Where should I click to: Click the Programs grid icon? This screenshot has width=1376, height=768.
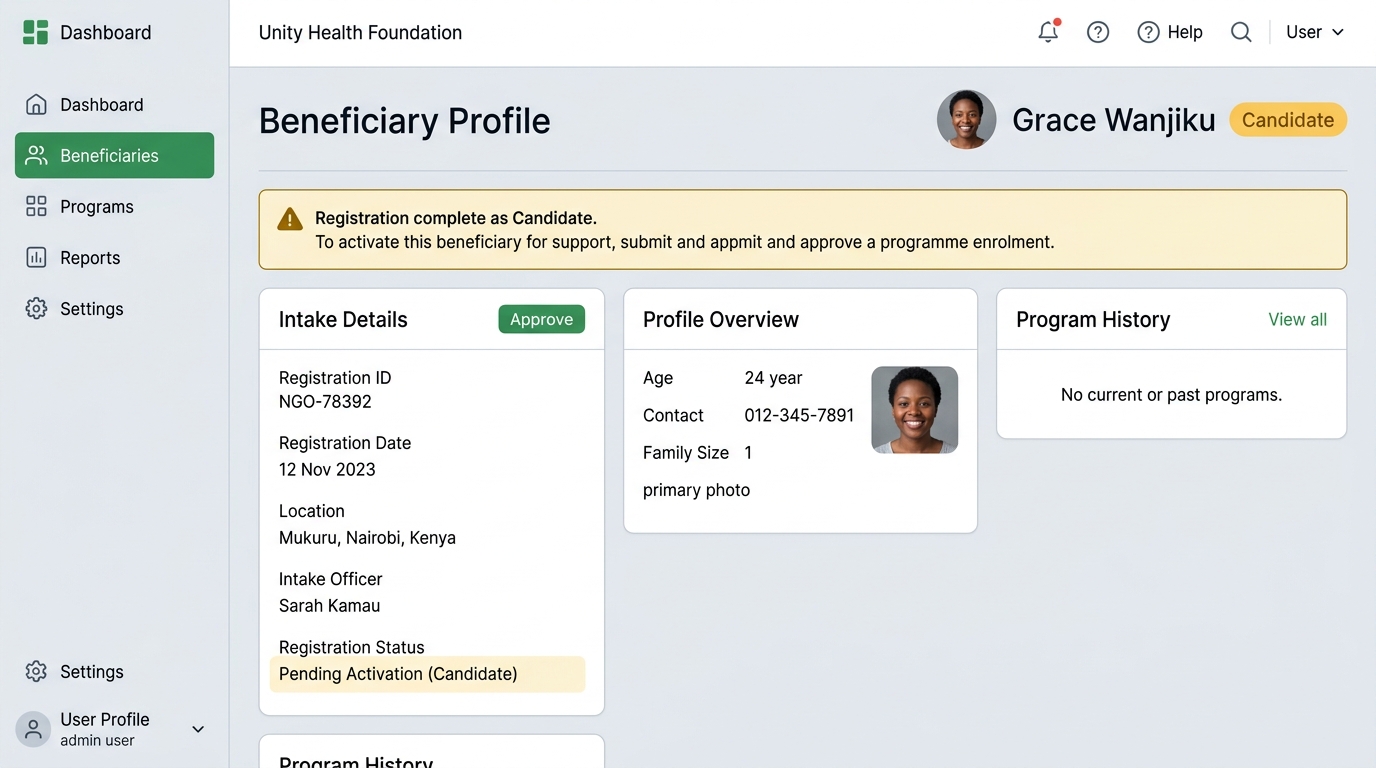coord(36,207)
